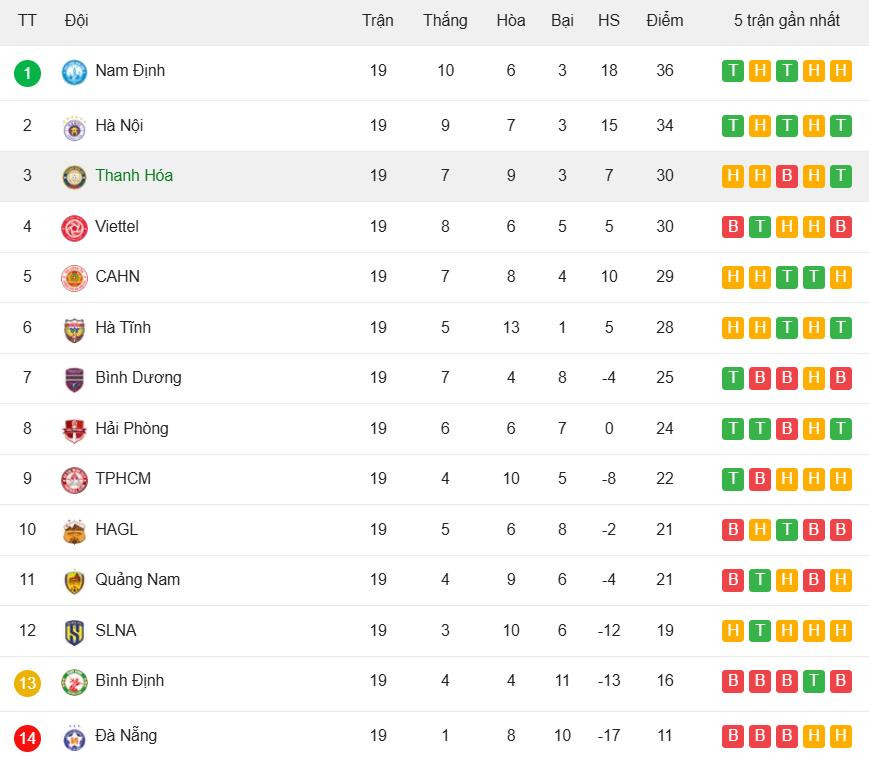869x765 pixels.
Task: Click the Viettel club logo
Action: pos(75,228)
